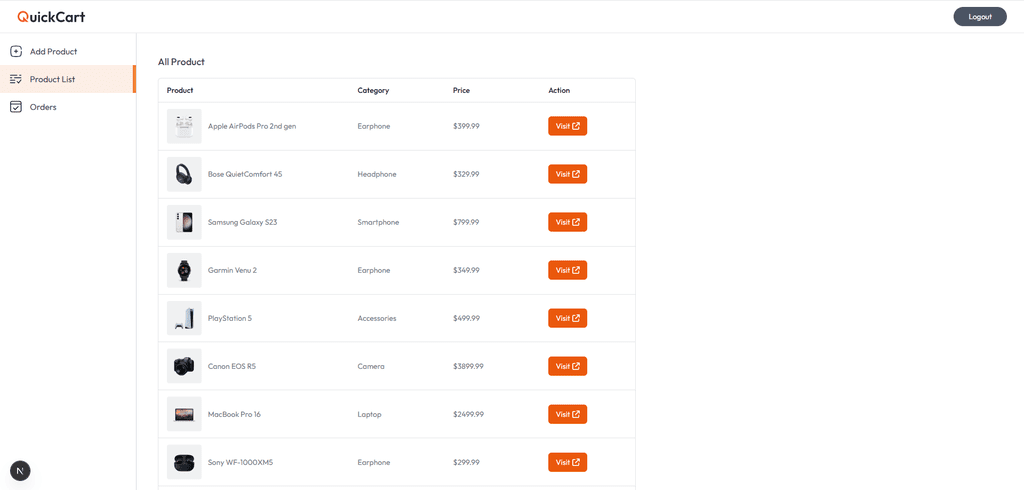Click the Accessories category cell
This screenshot has width=1024, height=490.
[377, 318]
